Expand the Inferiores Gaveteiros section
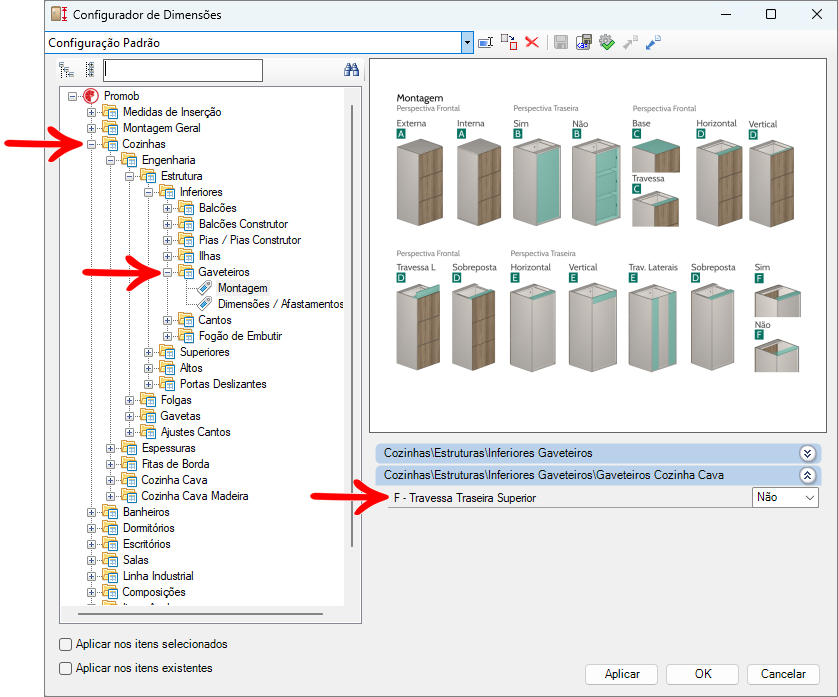This screenshot has width=838, height=697. [x=806, y=453]
